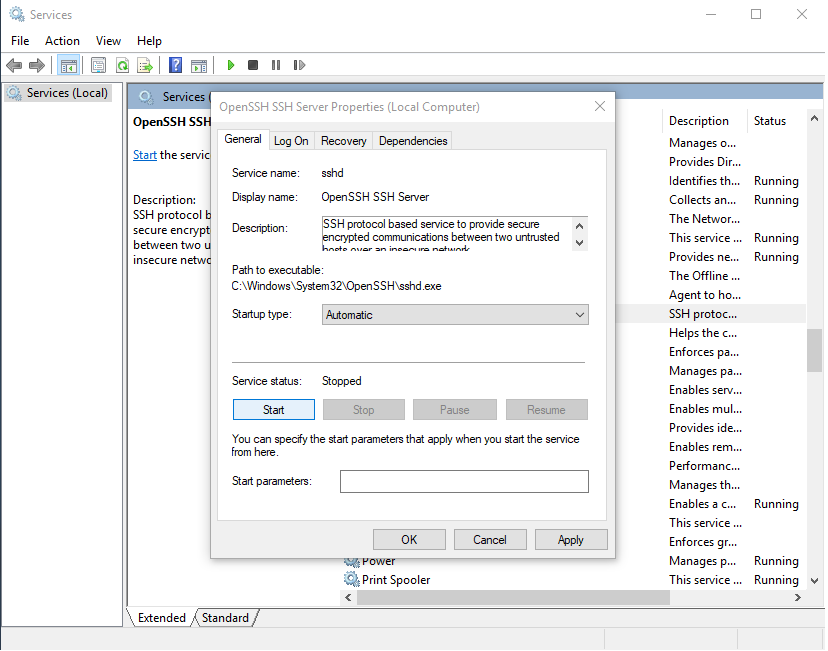Switch to the Dependencies tab
Screen dimensions: 828x651
click(x=413, y=141)
